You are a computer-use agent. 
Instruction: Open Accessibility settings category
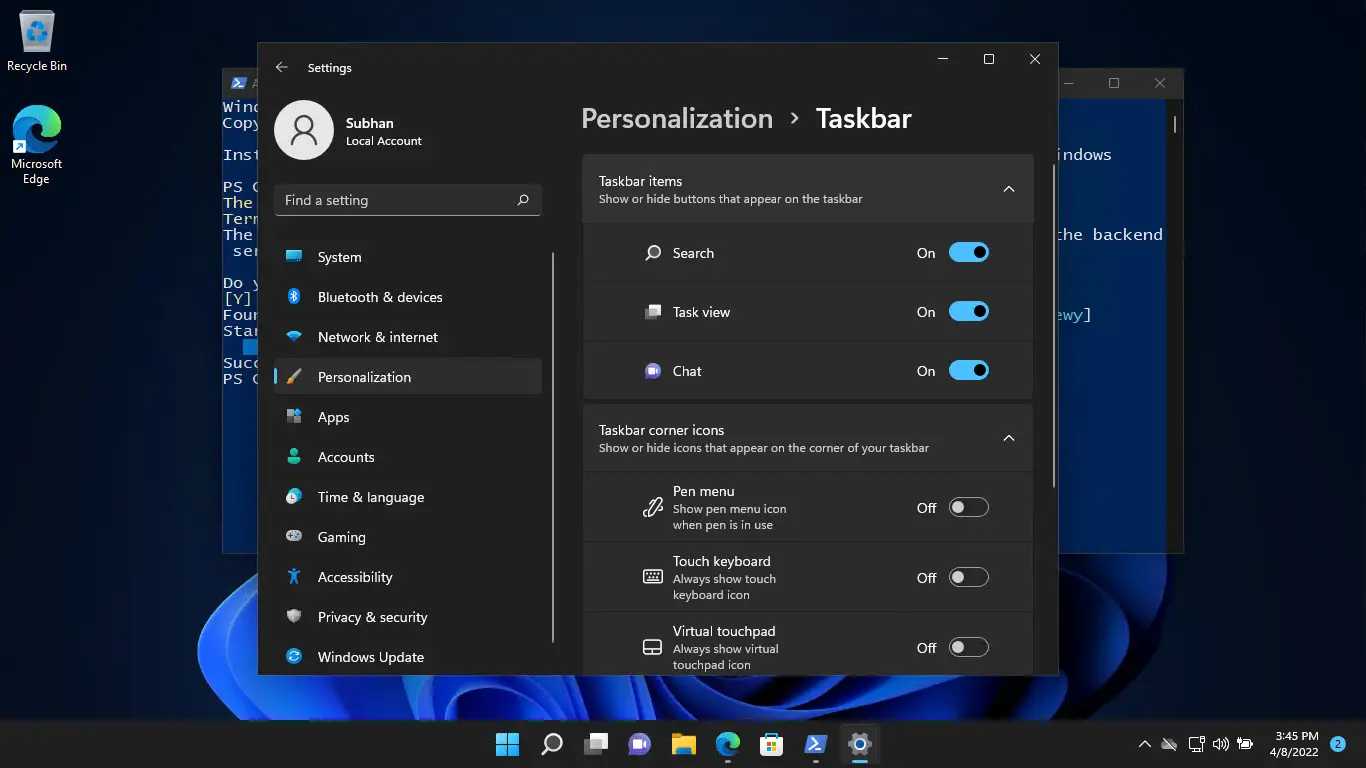tap(408, 577)
